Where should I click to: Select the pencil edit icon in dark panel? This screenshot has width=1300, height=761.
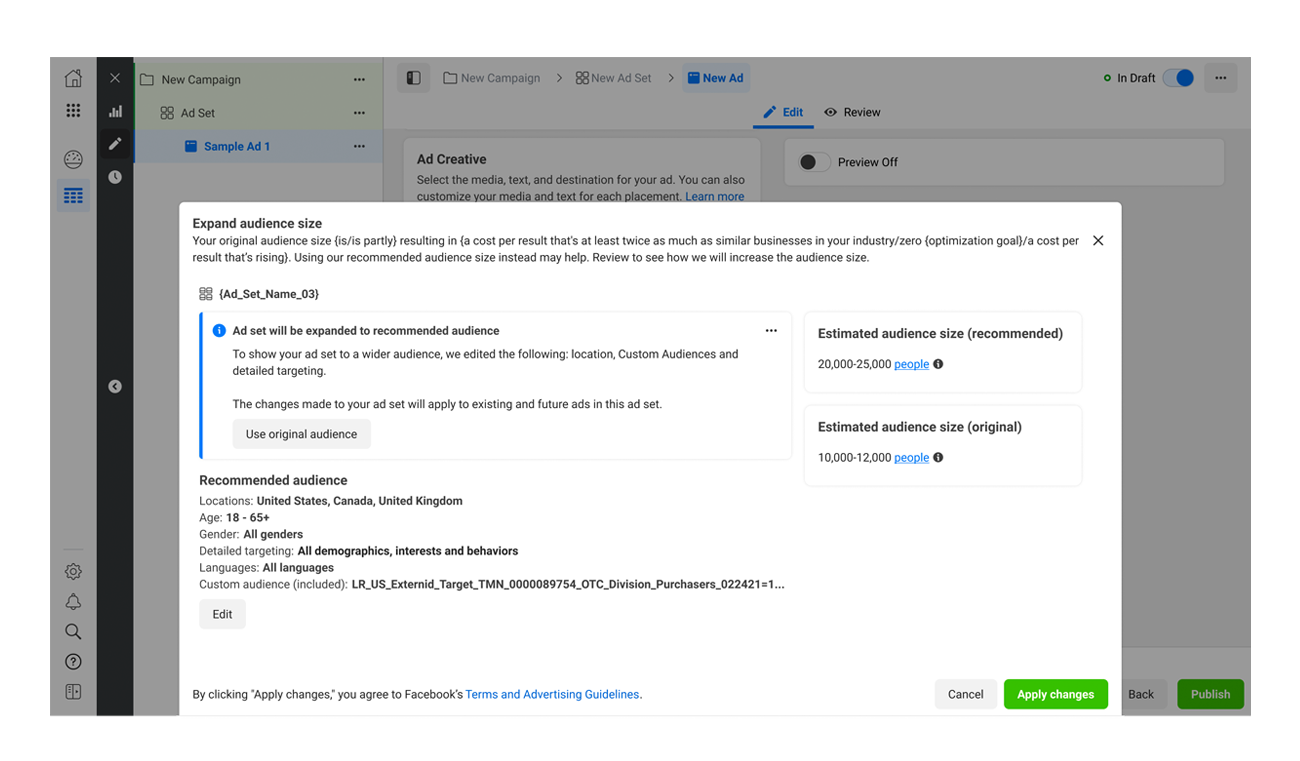pyautogui.click(x=115, y=144)
